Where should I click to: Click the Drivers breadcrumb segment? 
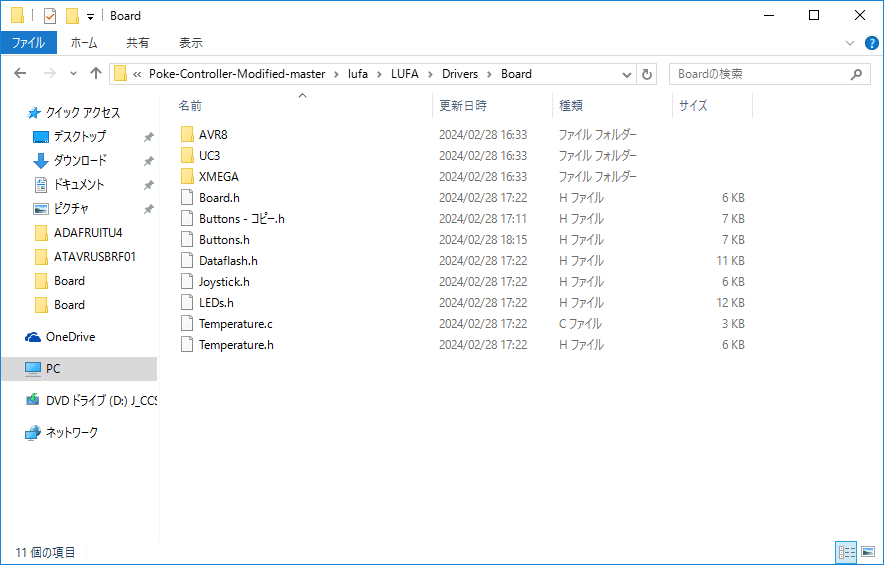pos(459,74)
